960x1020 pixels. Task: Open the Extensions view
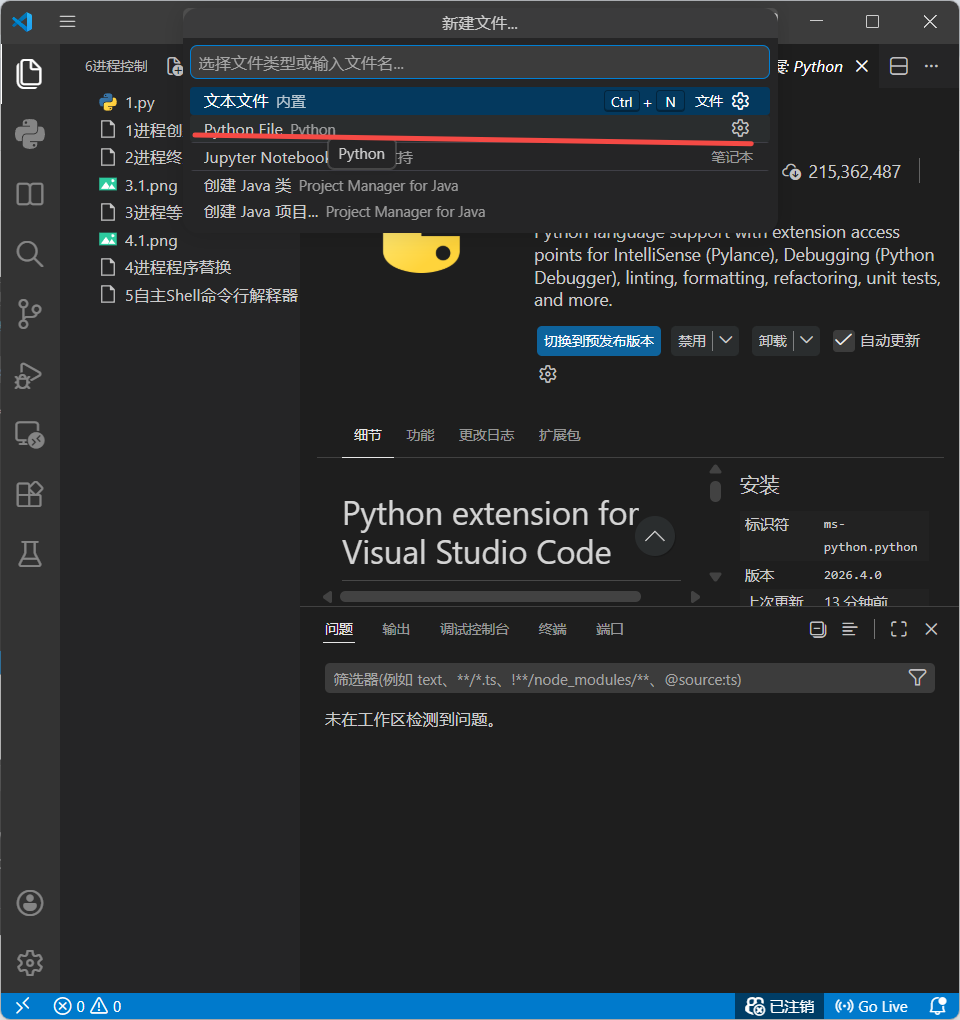29,494
